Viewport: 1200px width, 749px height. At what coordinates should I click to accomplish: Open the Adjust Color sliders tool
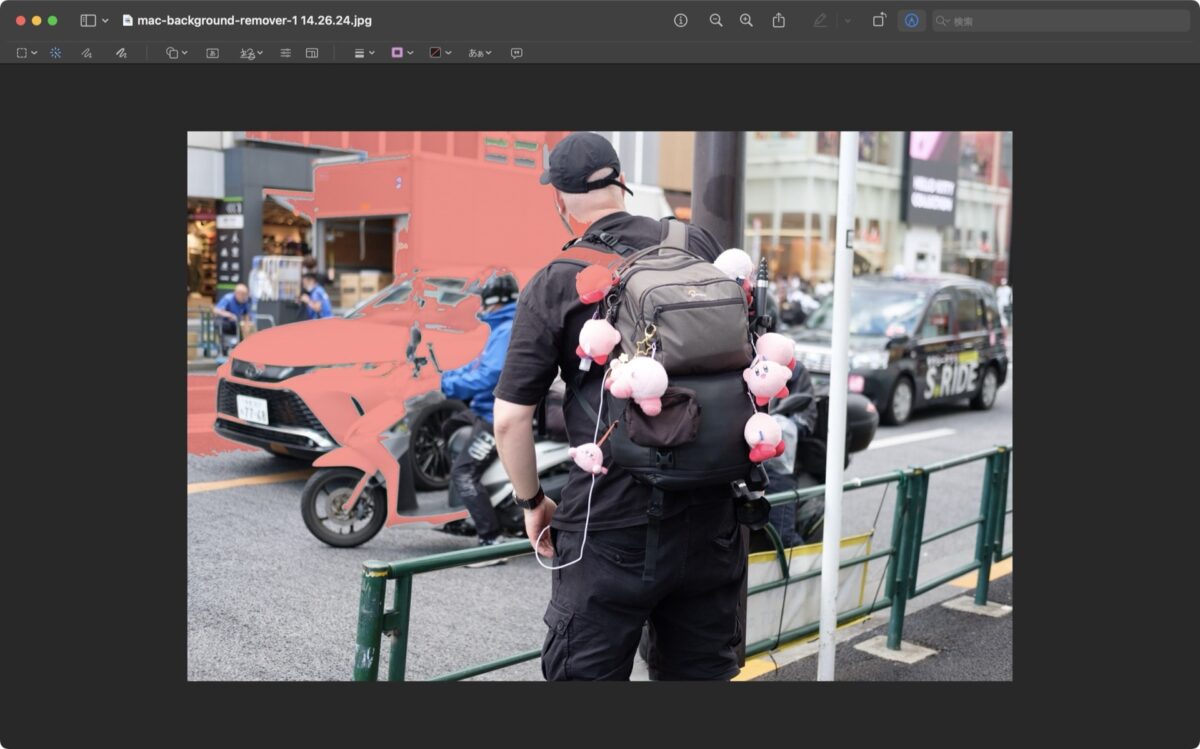(x=285, y=53)
